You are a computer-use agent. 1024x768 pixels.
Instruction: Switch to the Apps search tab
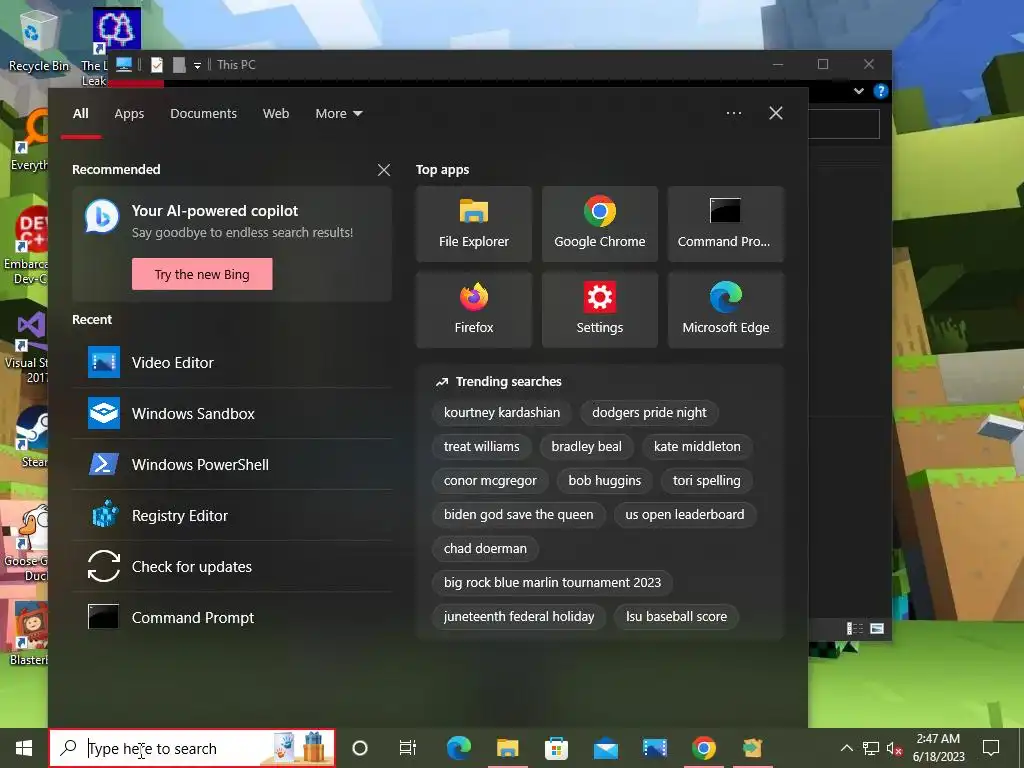[129, 113]
